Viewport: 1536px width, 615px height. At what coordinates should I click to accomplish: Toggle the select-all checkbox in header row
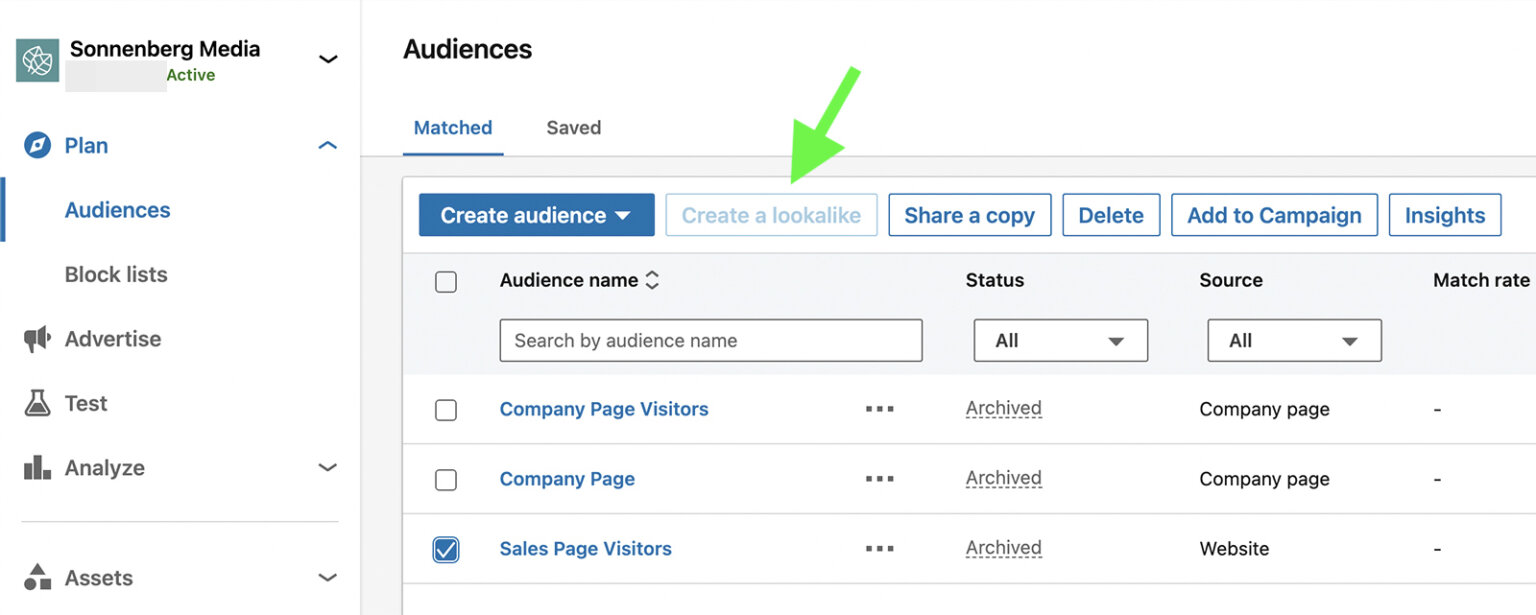click(445, 281)
